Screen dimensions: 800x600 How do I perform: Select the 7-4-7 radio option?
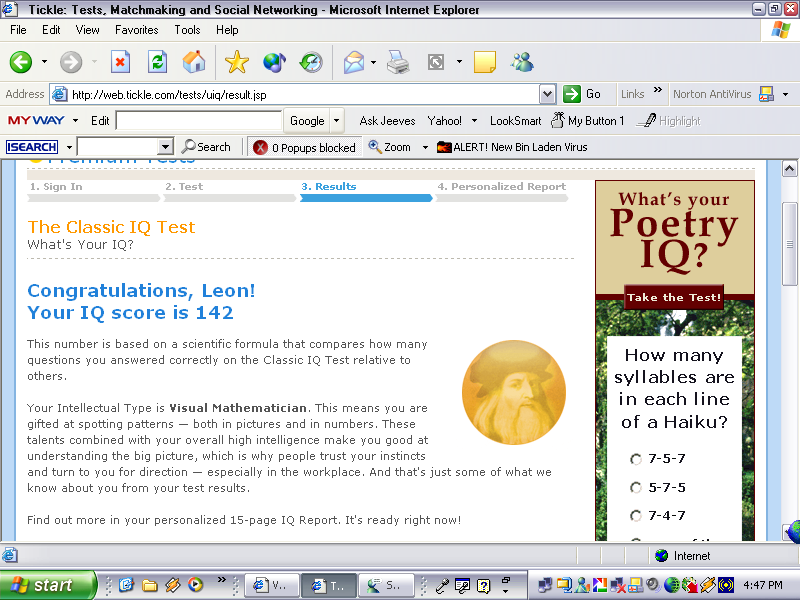pyautogui.click(x=636, y=516)
